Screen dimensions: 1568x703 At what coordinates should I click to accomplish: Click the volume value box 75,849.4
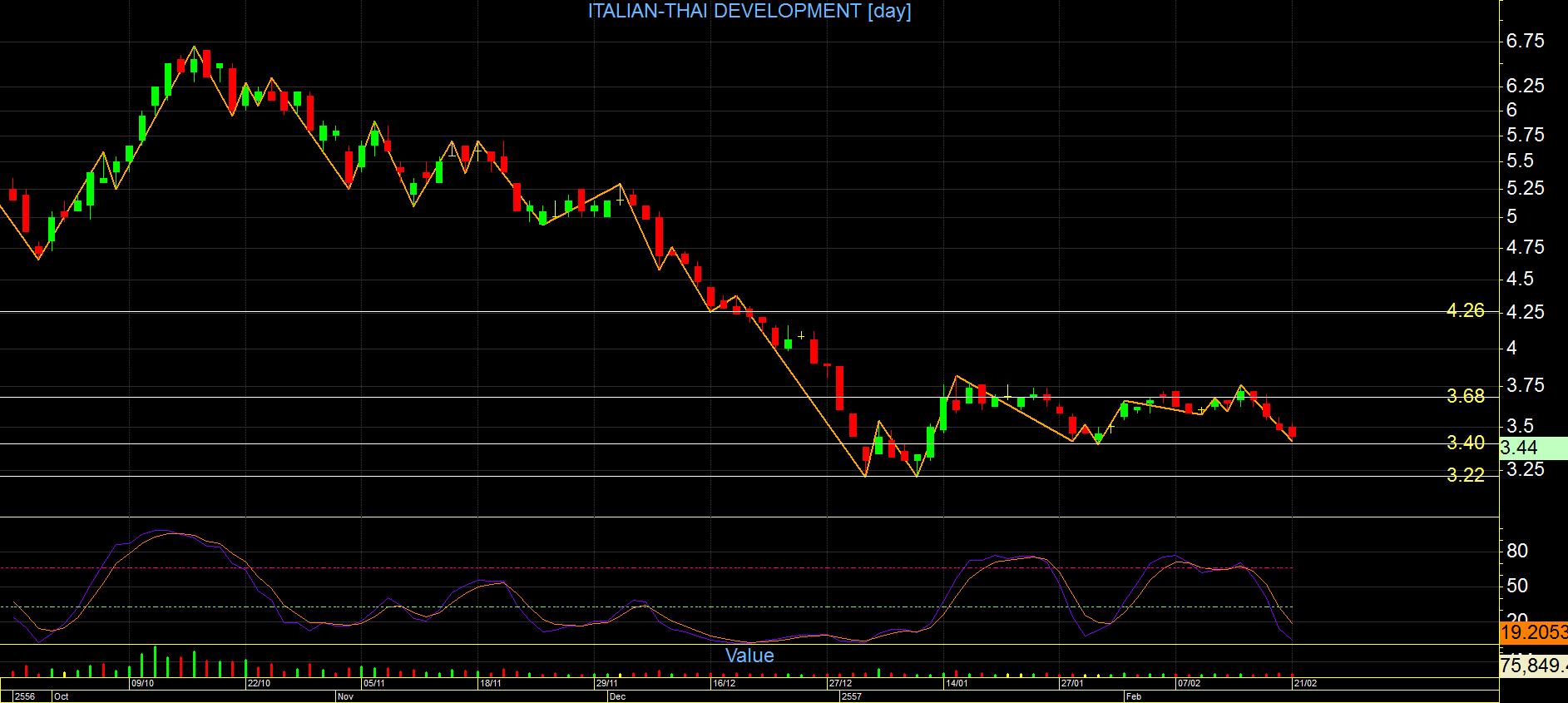coord(1533,666)
